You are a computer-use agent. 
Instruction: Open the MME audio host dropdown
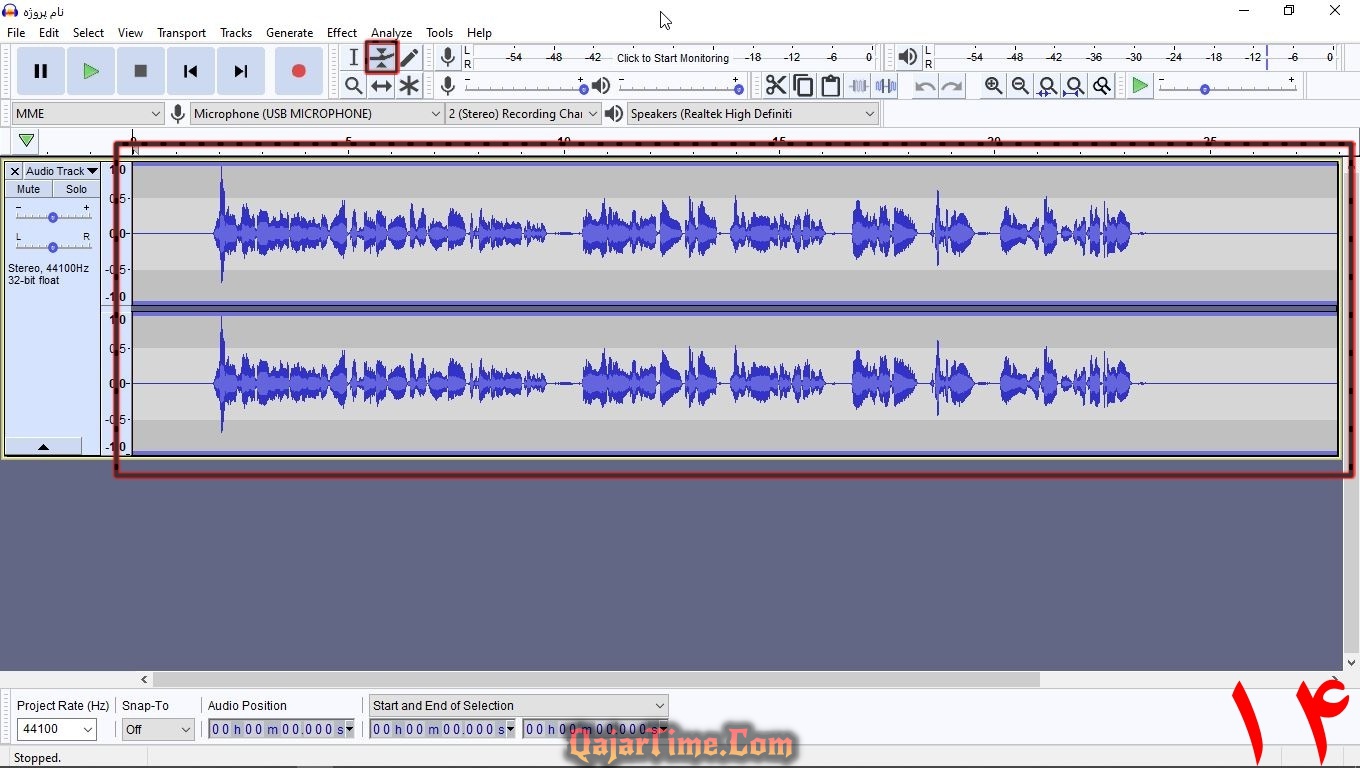[x=88, y=114]
